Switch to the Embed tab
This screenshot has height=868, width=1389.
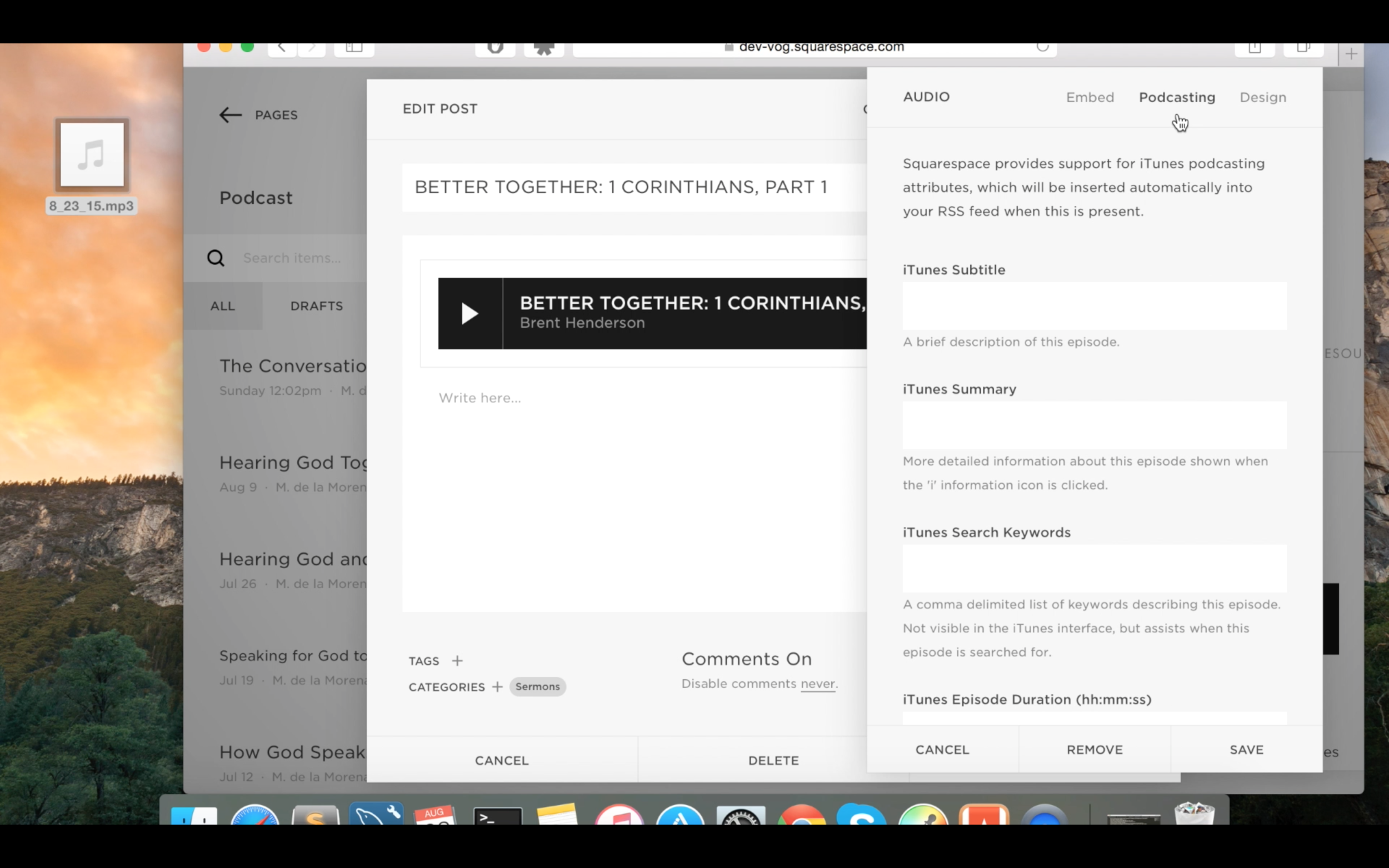click(1090, 97)
